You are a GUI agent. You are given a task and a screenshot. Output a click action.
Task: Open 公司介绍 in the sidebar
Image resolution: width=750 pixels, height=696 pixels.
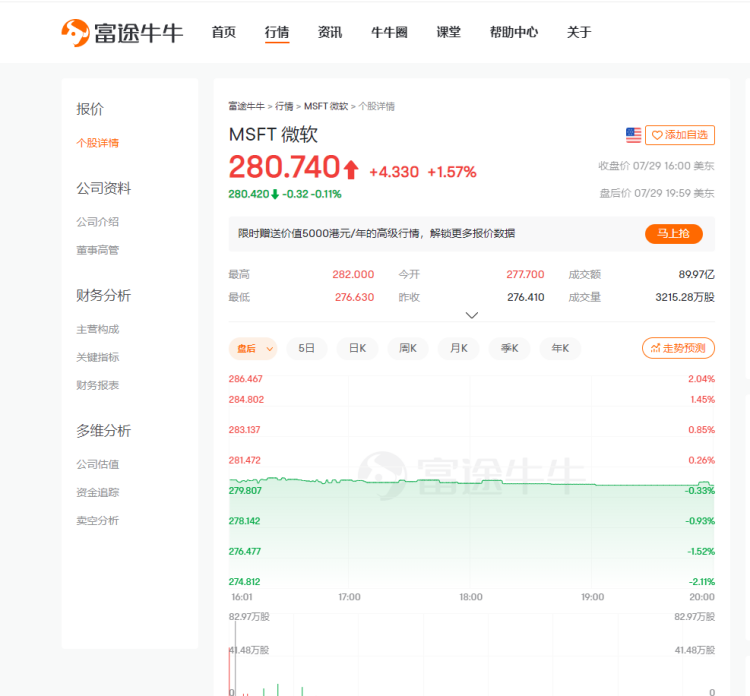pos(98,222)
